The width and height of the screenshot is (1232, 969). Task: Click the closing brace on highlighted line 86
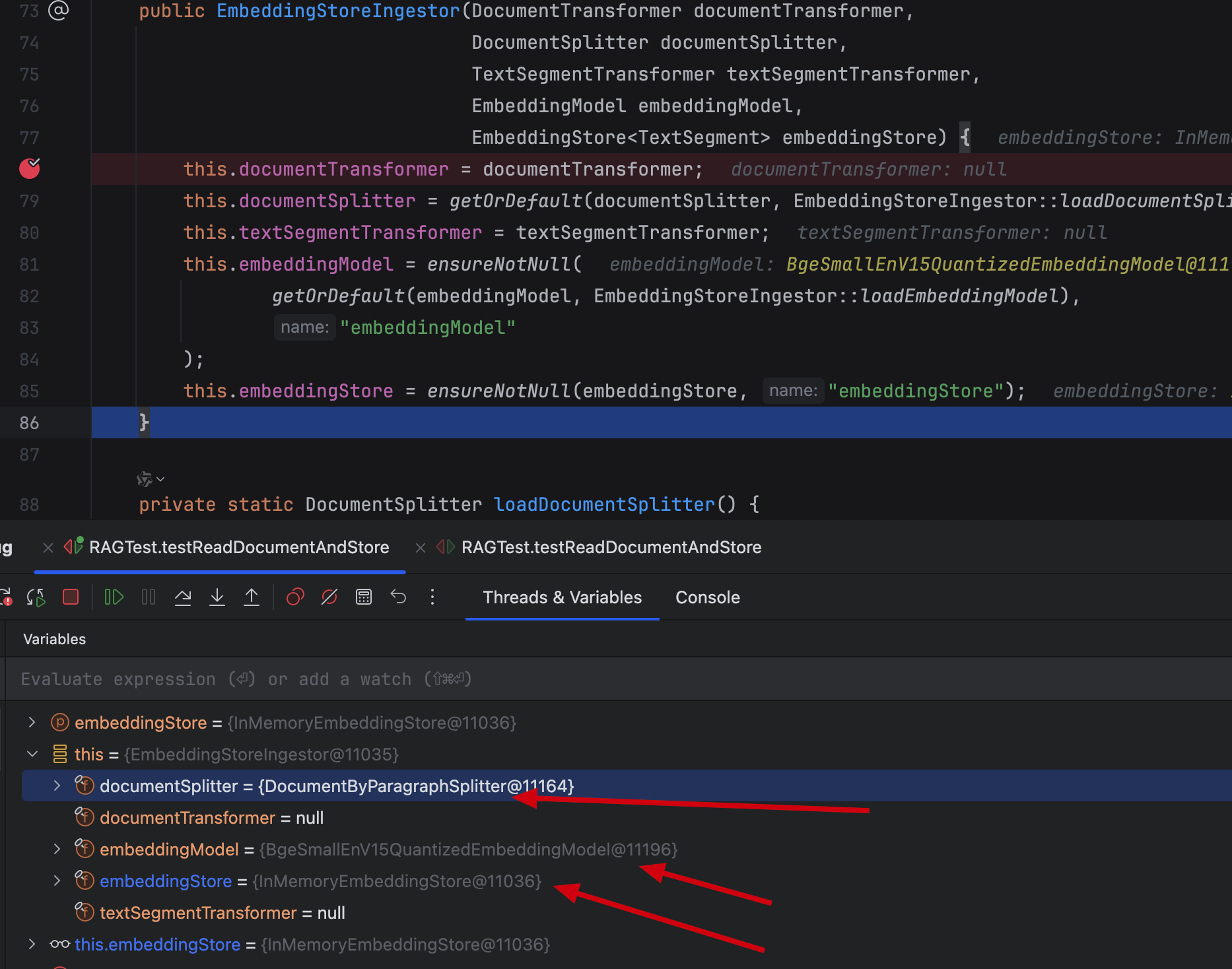pos(144,422)
